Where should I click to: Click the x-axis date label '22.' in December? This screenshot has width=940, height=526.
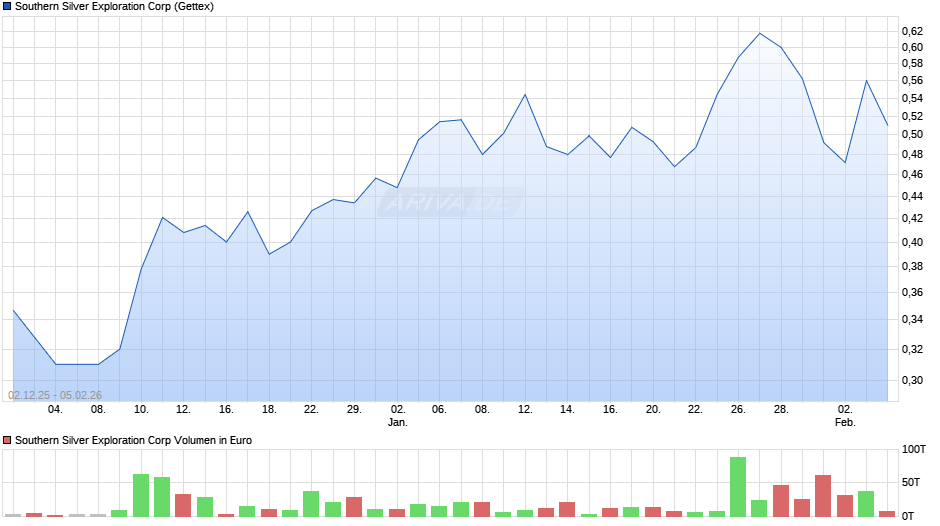[x=311, y=409]
